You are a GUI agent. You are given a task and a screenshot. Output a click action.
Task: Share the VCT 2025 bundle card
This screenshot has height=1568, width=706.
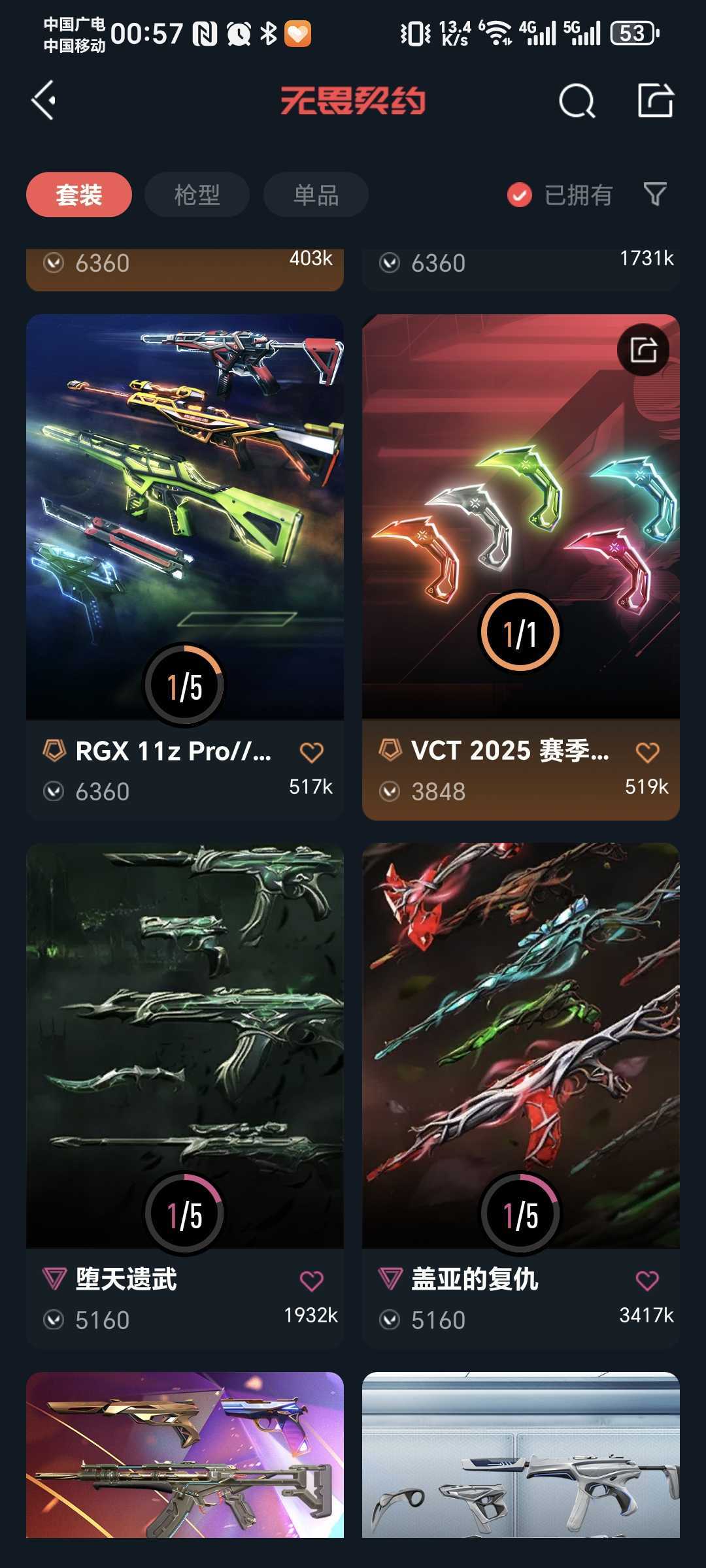[x=644, y=350]
